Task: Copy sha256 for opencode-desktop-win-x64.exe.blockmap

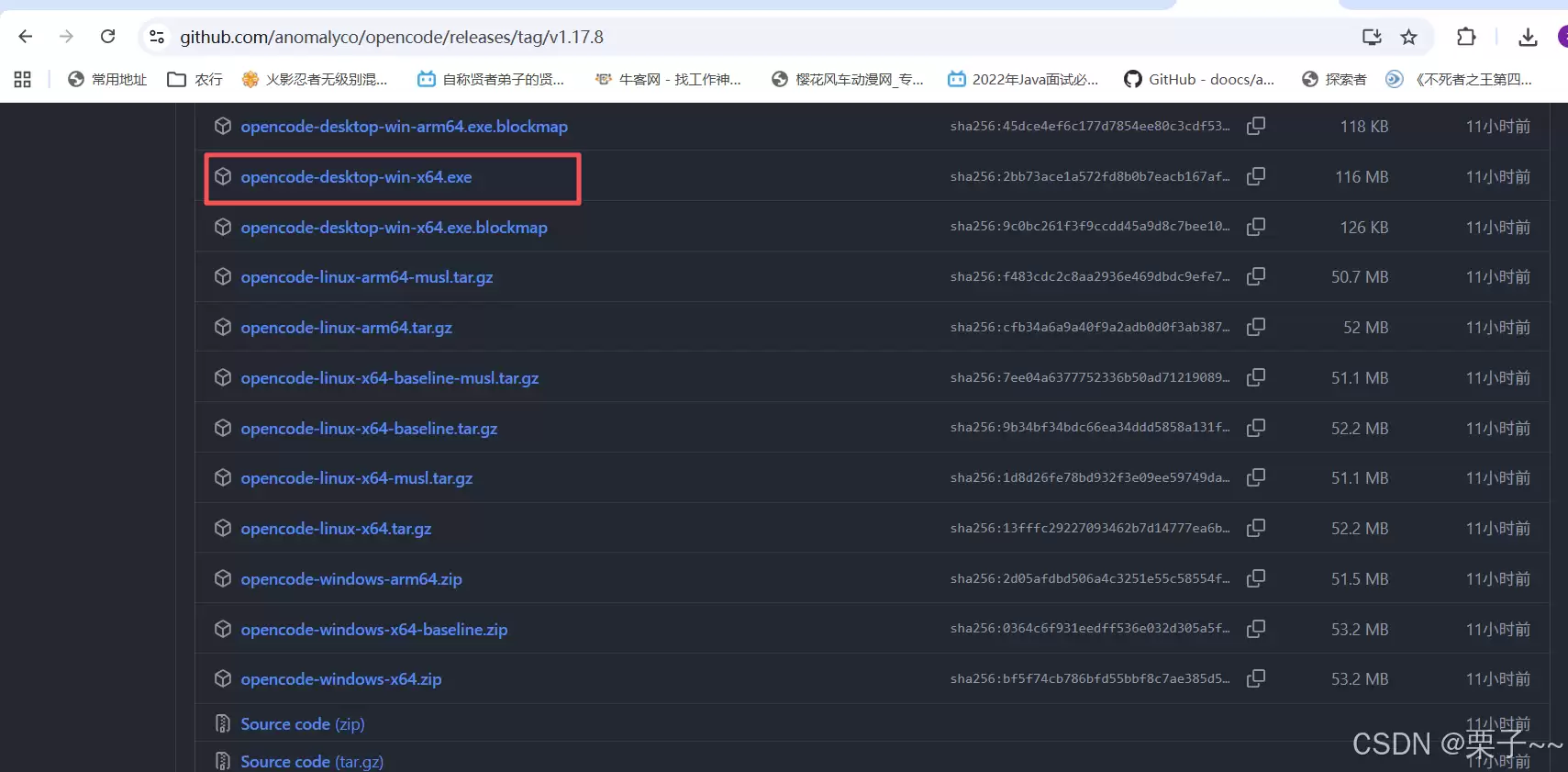Action: 1256,227
